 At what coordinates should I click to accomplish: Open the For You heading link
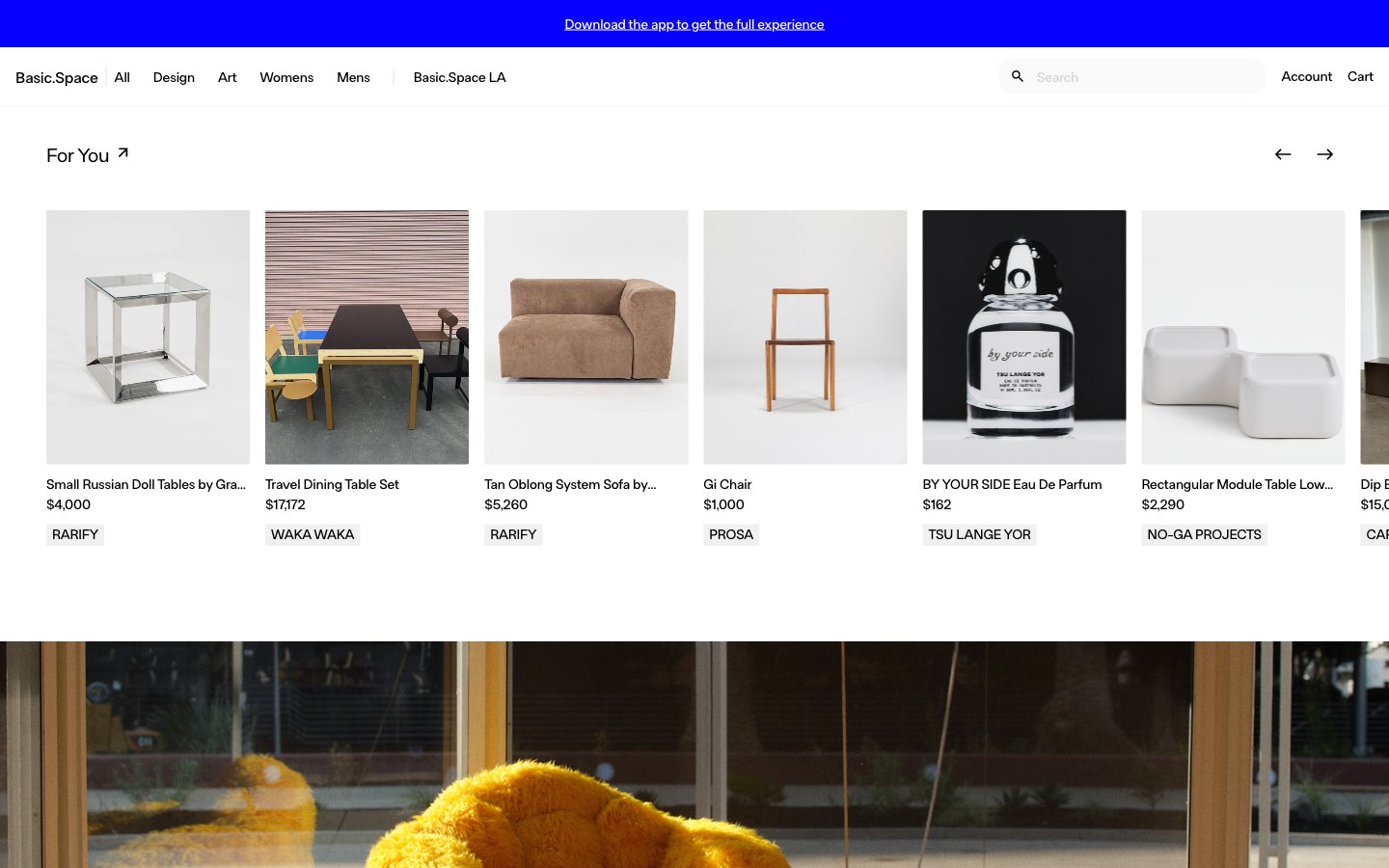click(77, 155)
